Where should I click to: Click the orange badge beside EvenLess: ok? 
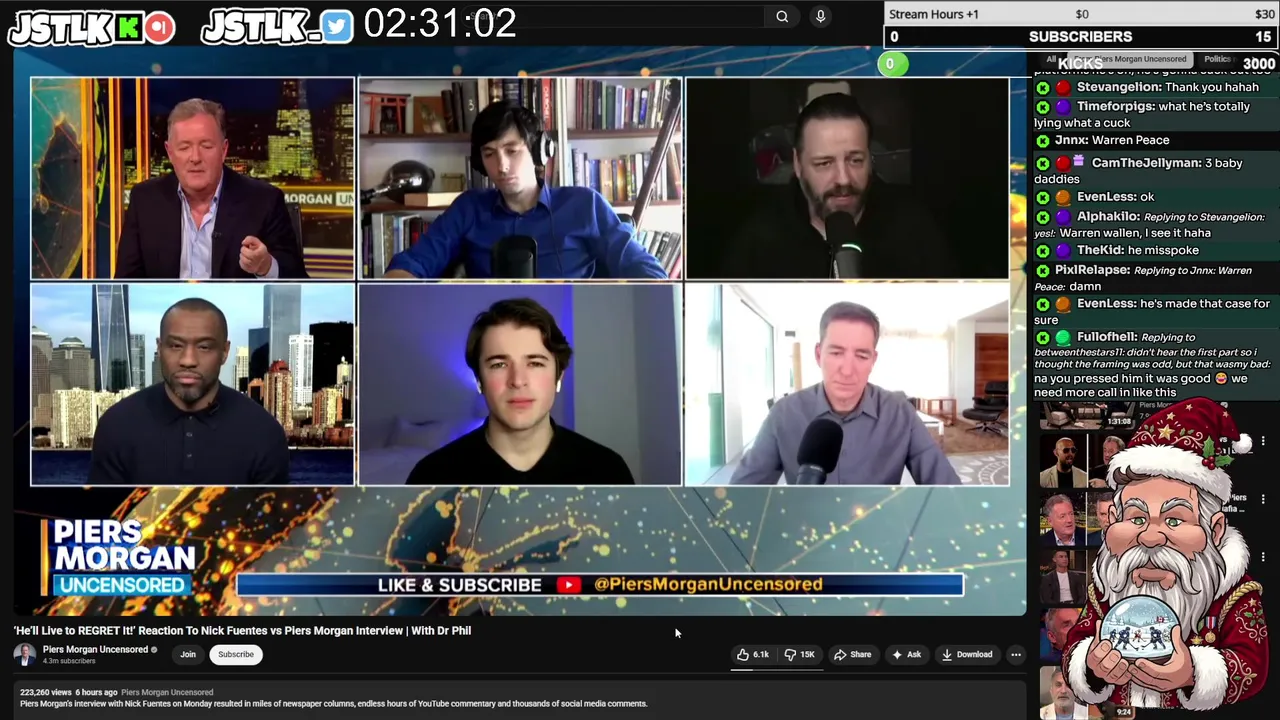tap(1063, 198)
